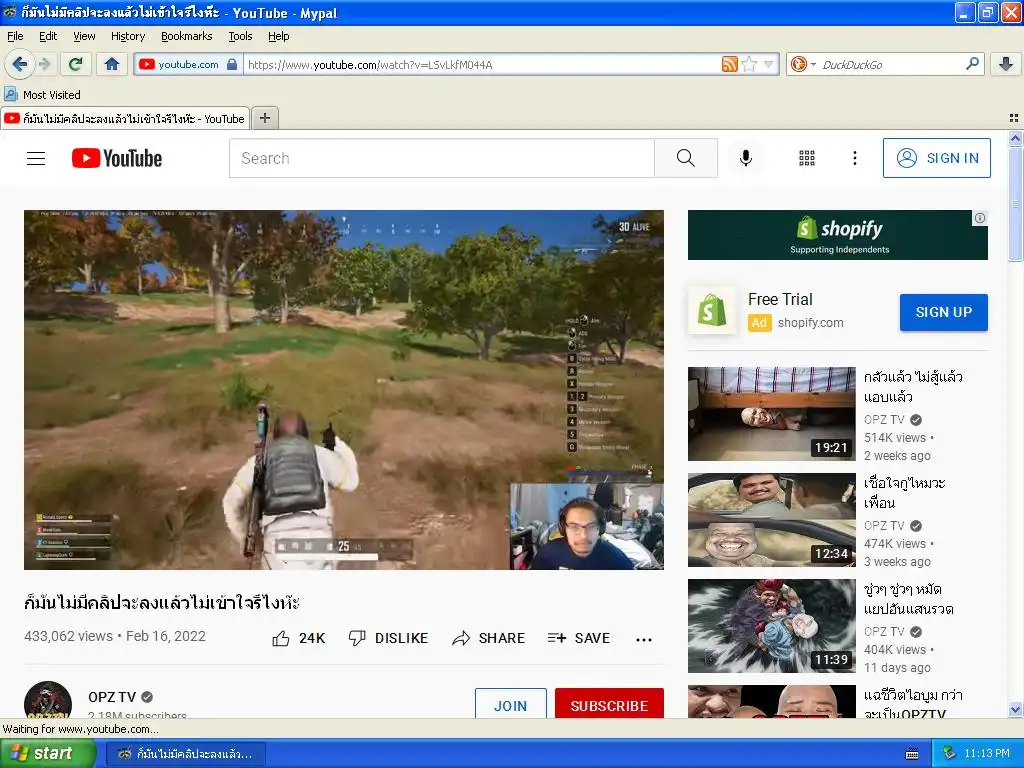Open the Windows start button

[x=47, y=753]
